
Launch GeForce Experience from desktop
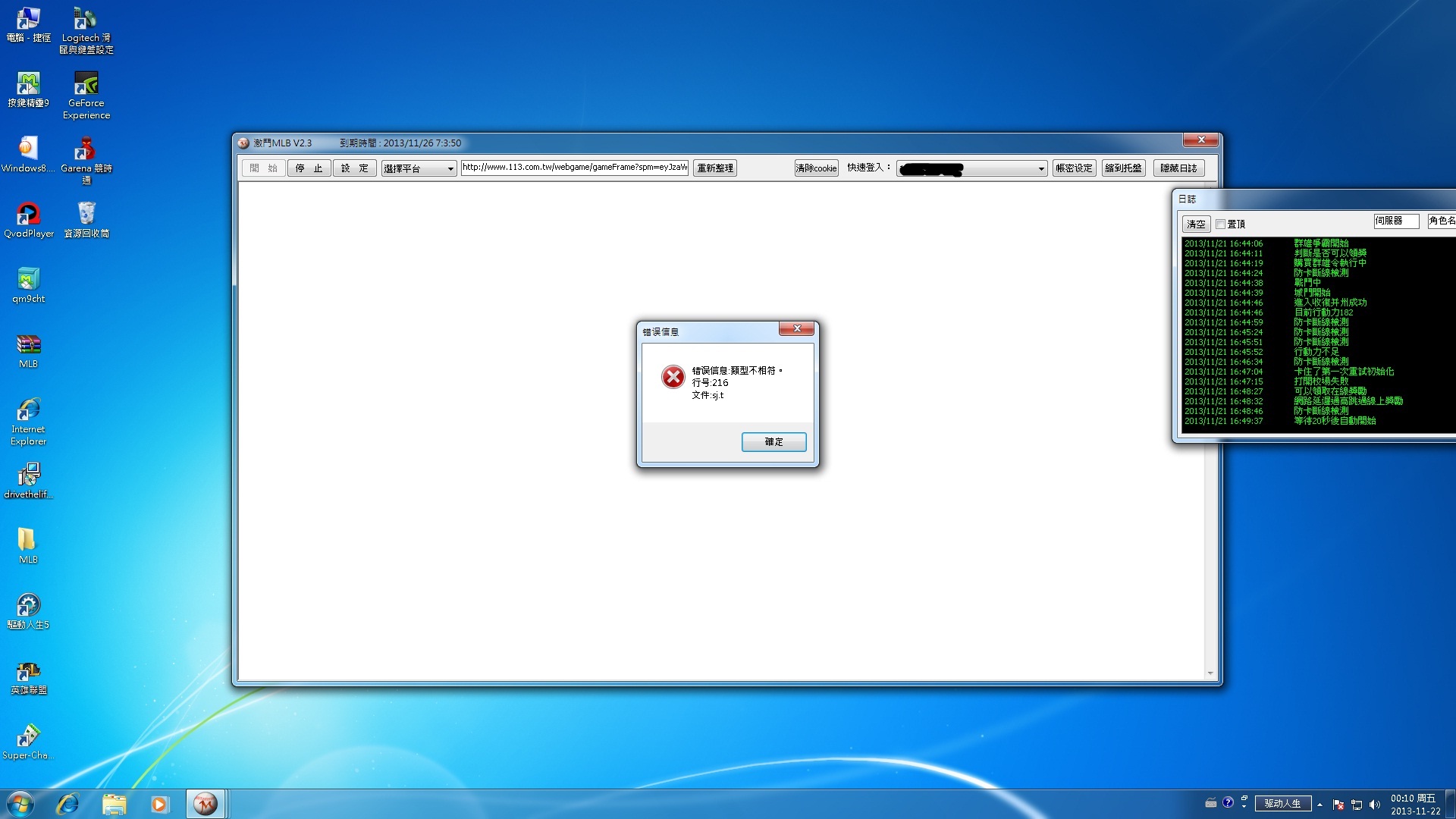coord(86,96)
